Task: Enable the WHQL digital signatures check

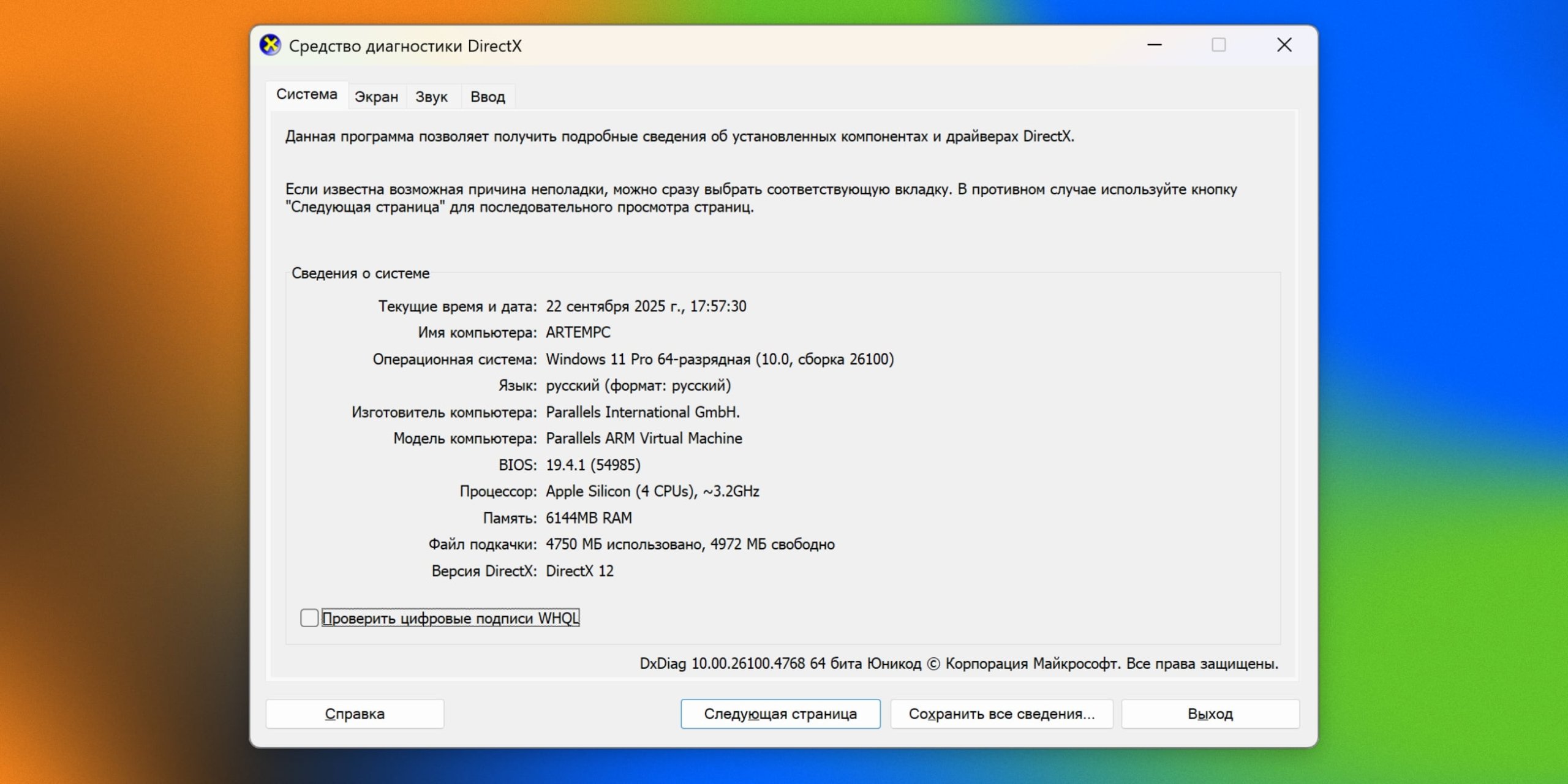Action: pyautogui.click(x=308, y=619)
